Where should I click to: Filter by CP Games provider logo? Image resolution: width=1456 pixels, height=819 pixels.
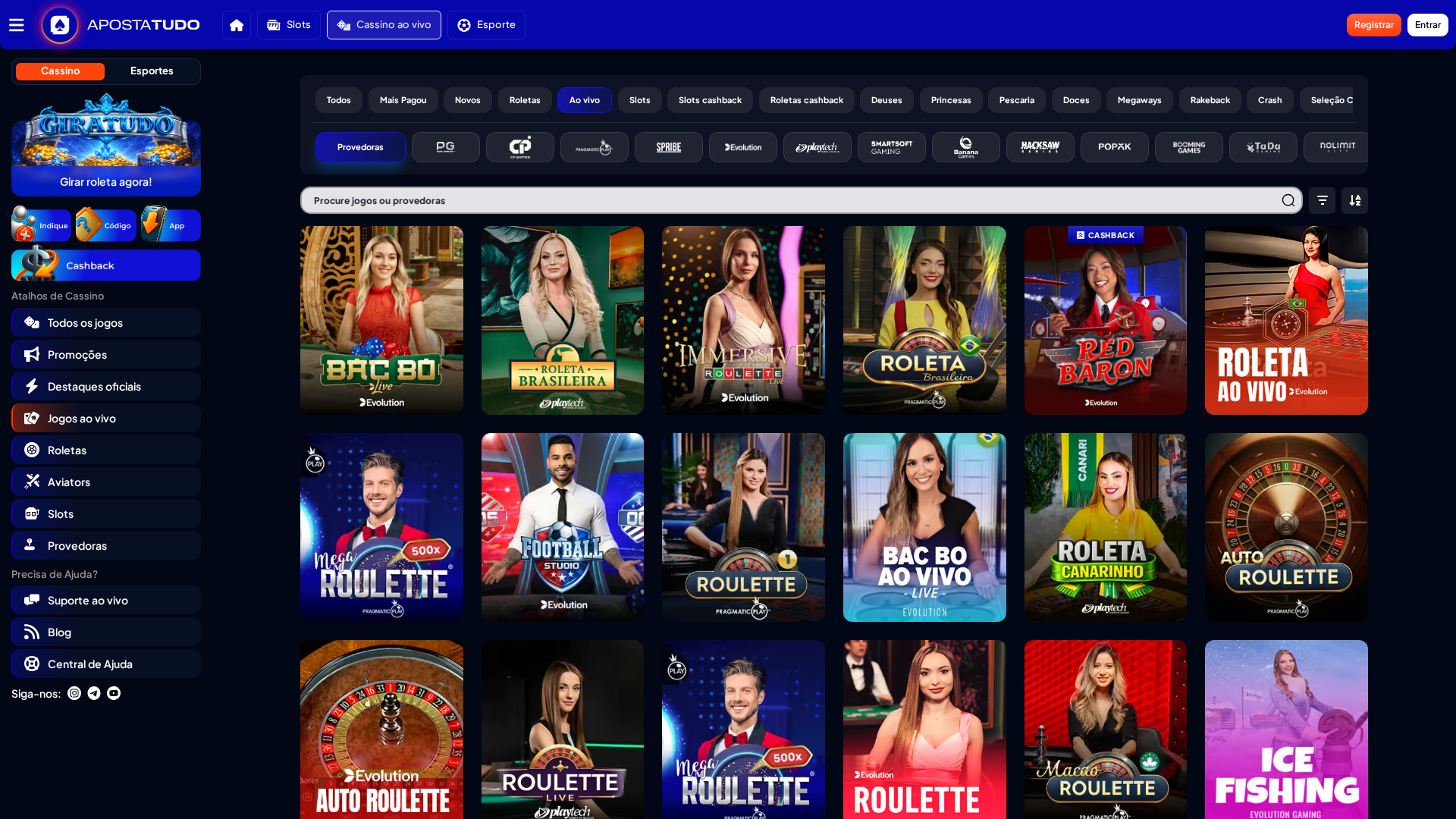(520, 147)
